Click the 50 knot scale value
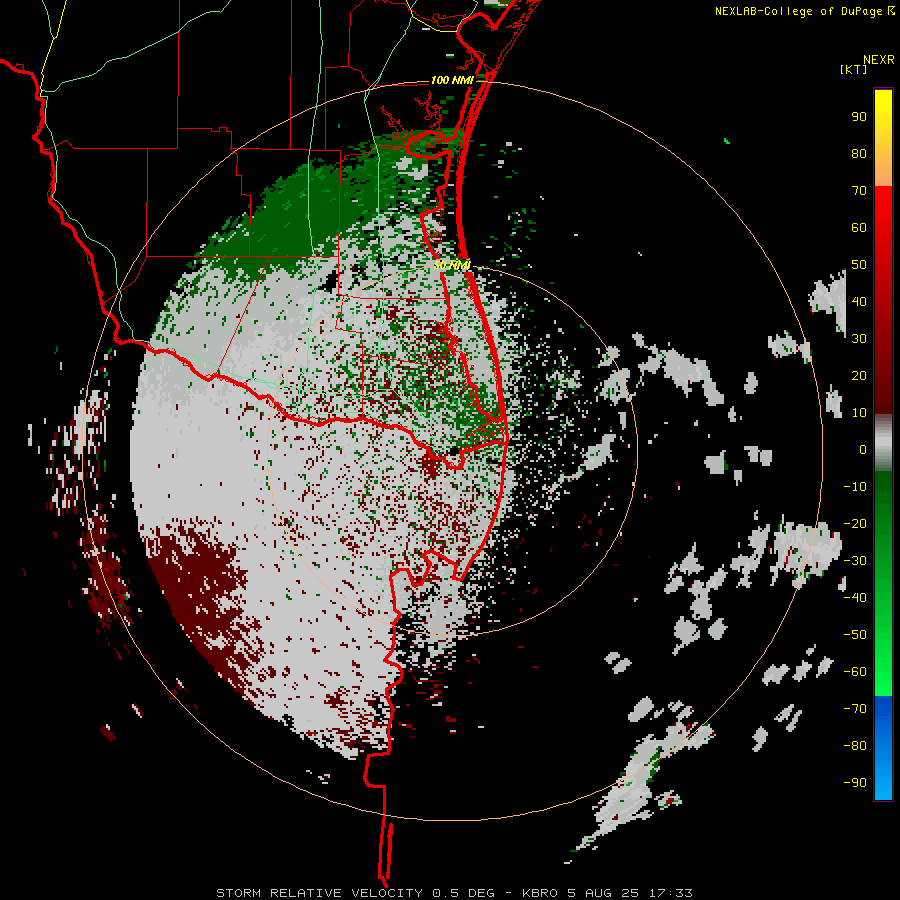 [x=859, y=265]
